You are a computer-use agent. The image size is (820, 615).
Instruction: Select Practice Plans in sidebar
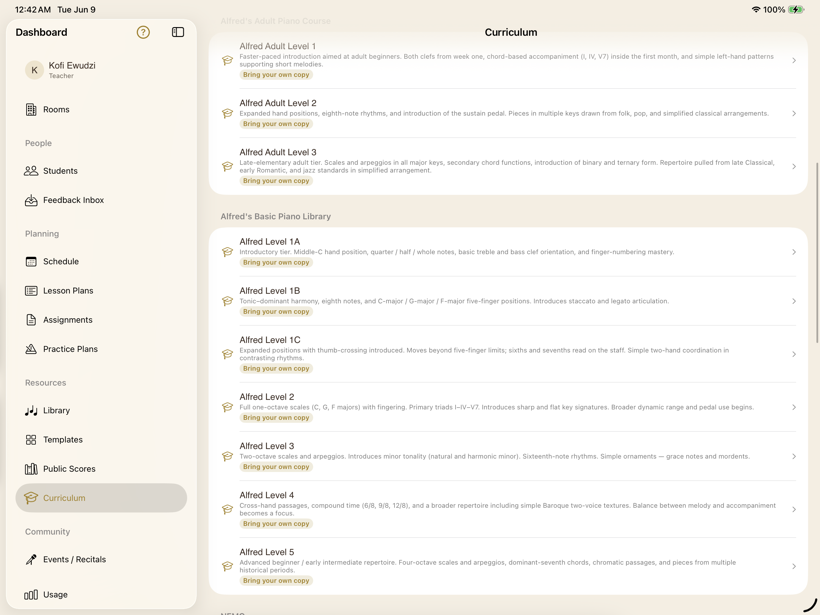101,349
